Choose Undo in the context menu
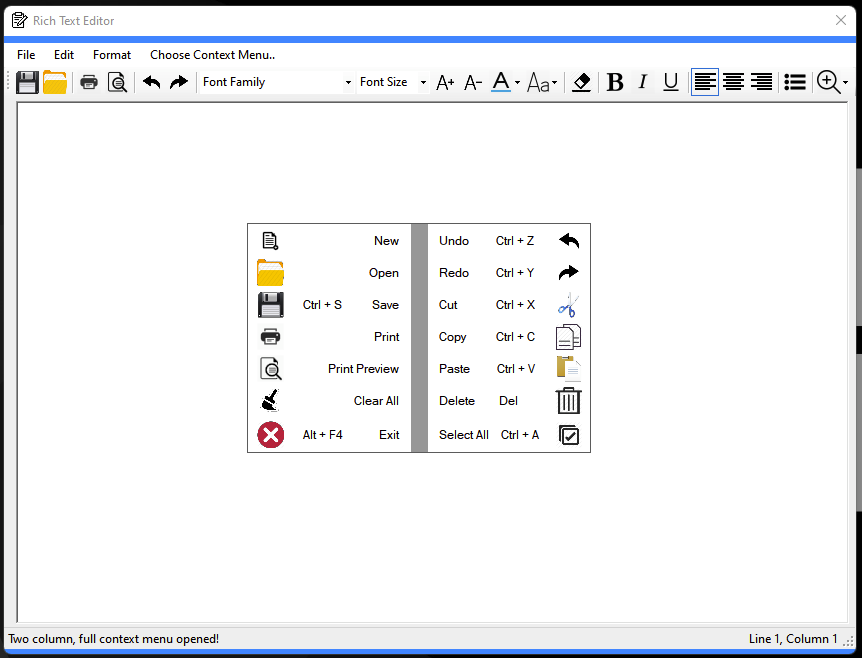The width and height of the screenshot is (862, 658). [x=509, y=241]
